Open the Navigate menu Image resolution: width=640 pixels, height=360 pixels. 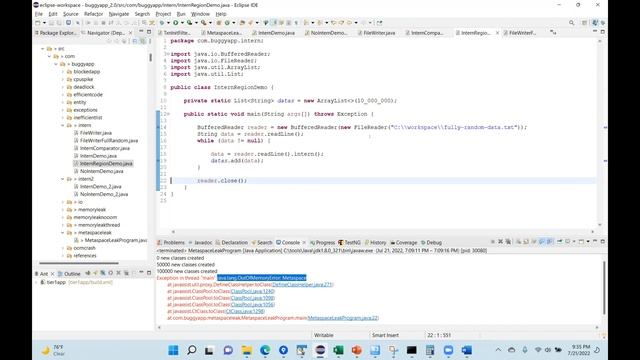click(119, 14)
